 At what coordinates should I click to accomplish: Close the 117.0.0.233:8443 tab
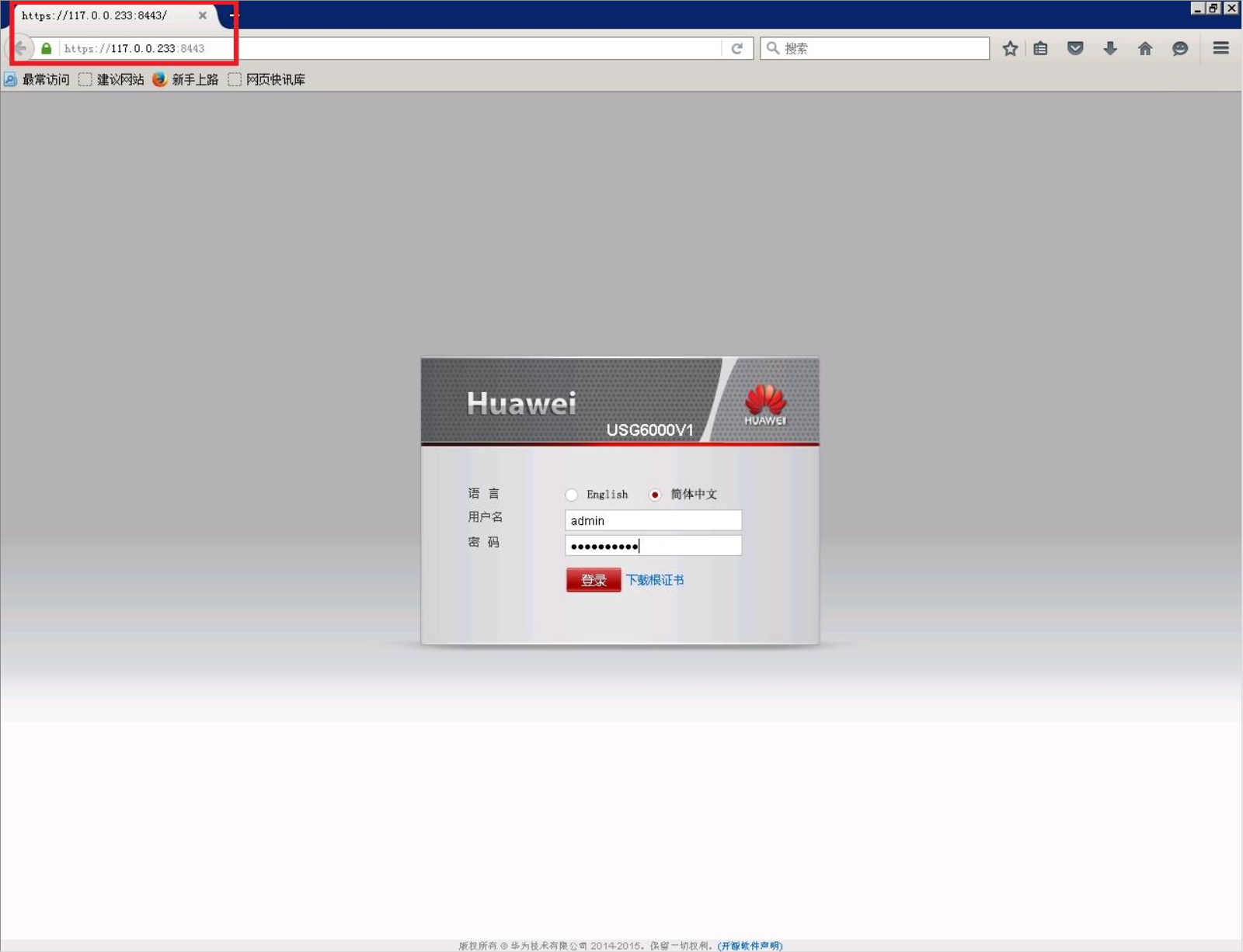coord(203,15)
